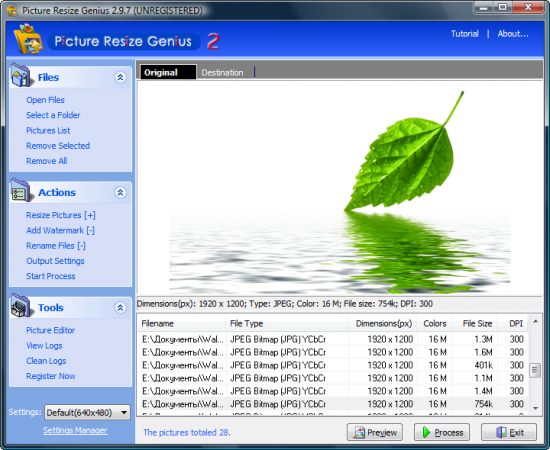
Task: Click the file list scrollbar thumb
Action: [535, 370]
